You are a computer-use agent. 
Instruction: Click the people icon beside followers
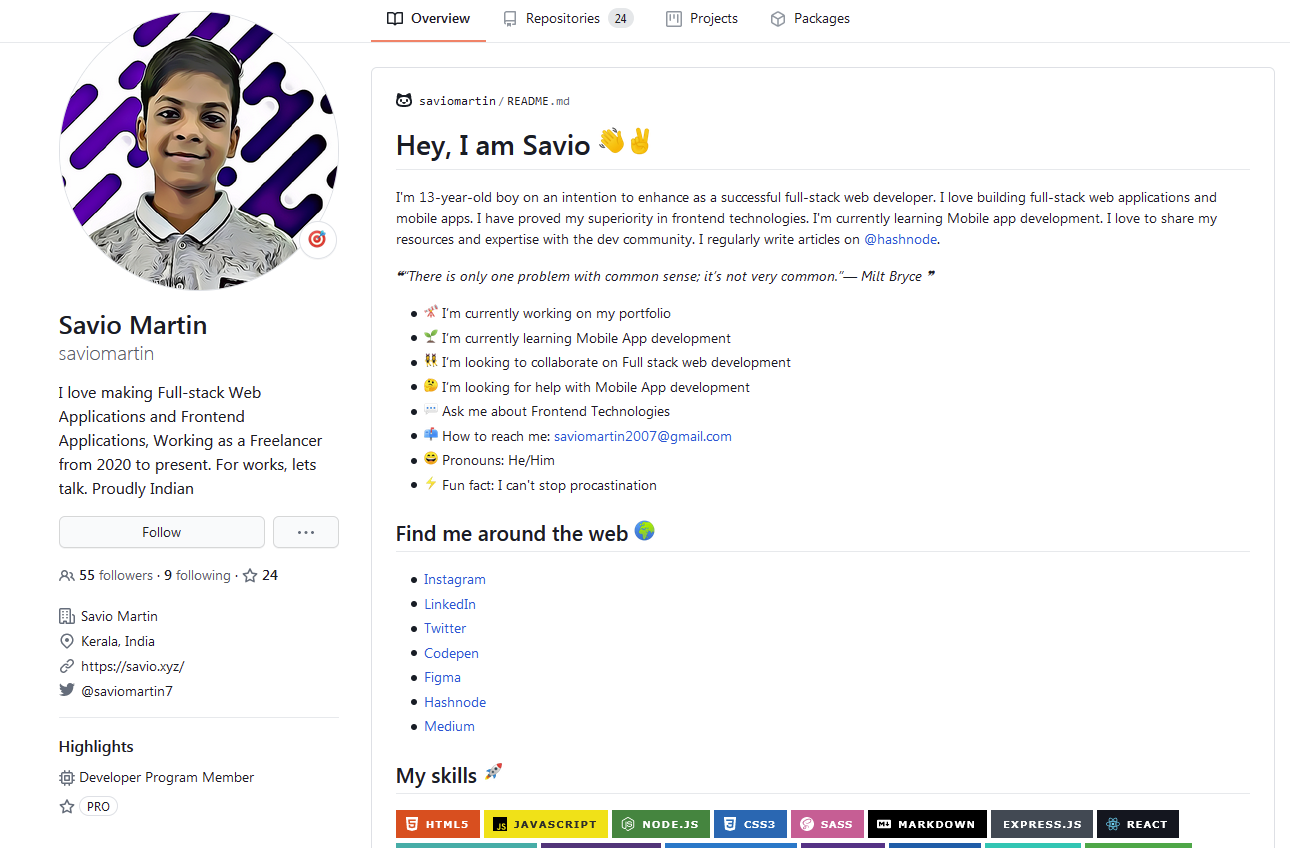click(67, 576)
